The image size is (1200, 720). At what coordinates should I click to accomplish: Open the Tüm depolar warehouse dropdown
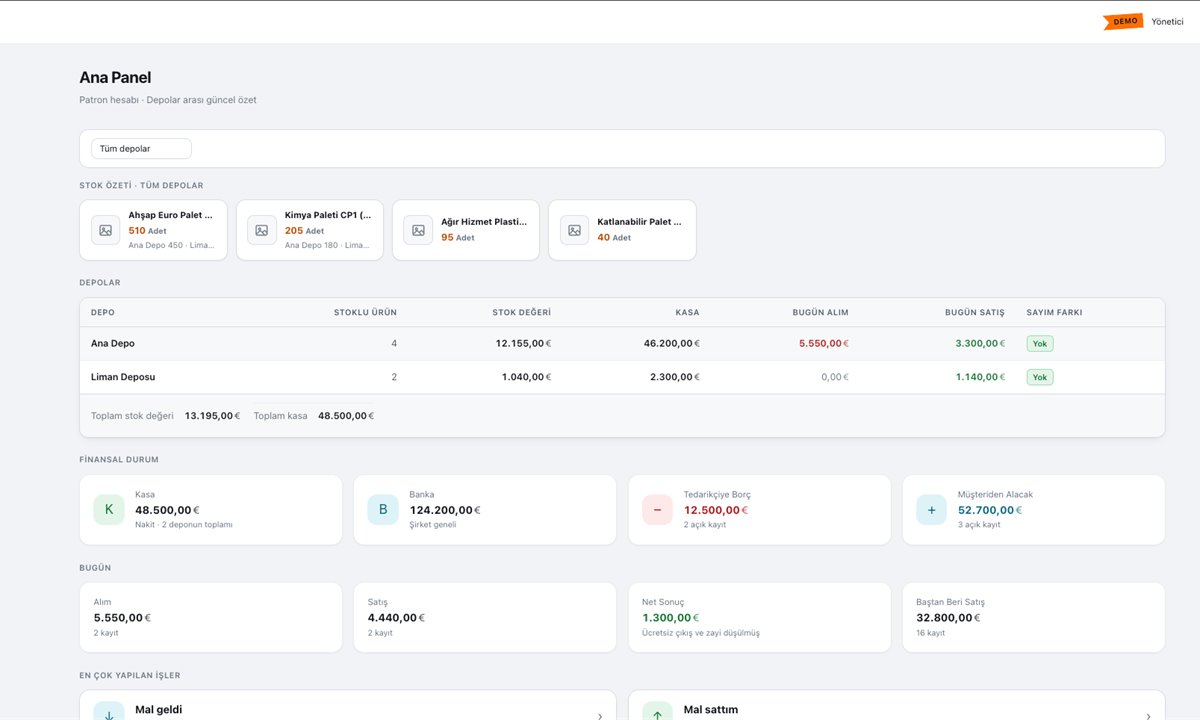click(x=141, y=149)
